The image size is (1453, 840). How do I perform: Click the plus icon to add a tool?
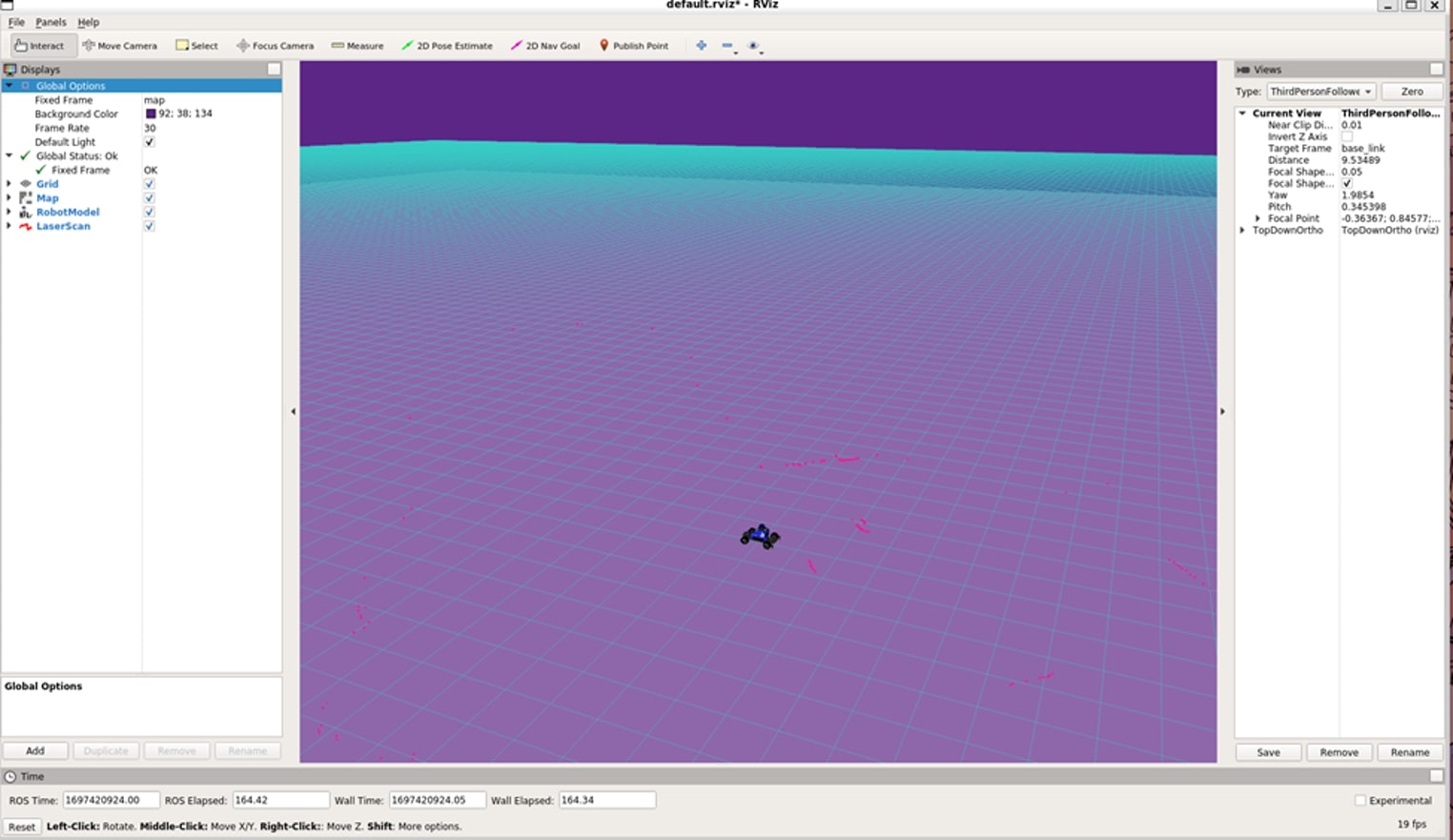(702, 46)
